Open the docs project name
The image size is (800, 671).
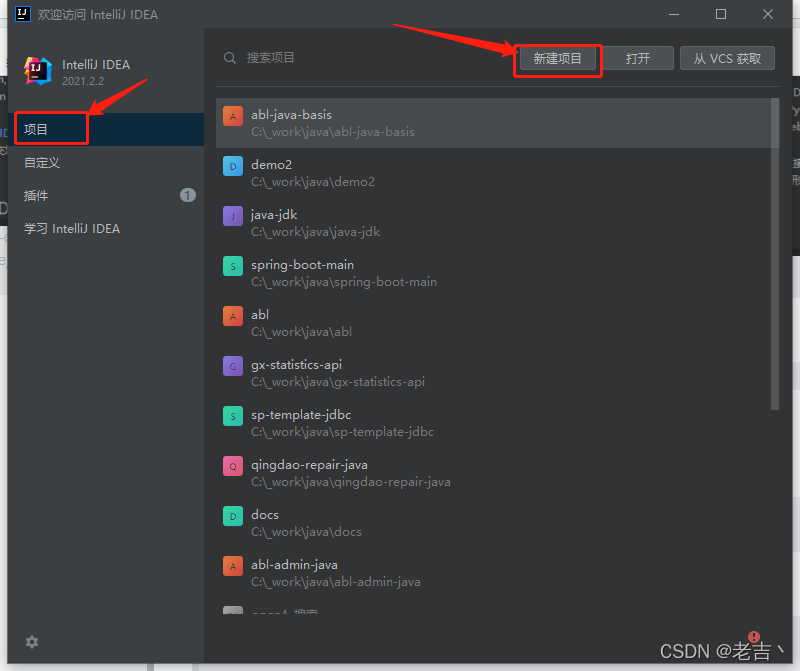click(x=265, y=515)
